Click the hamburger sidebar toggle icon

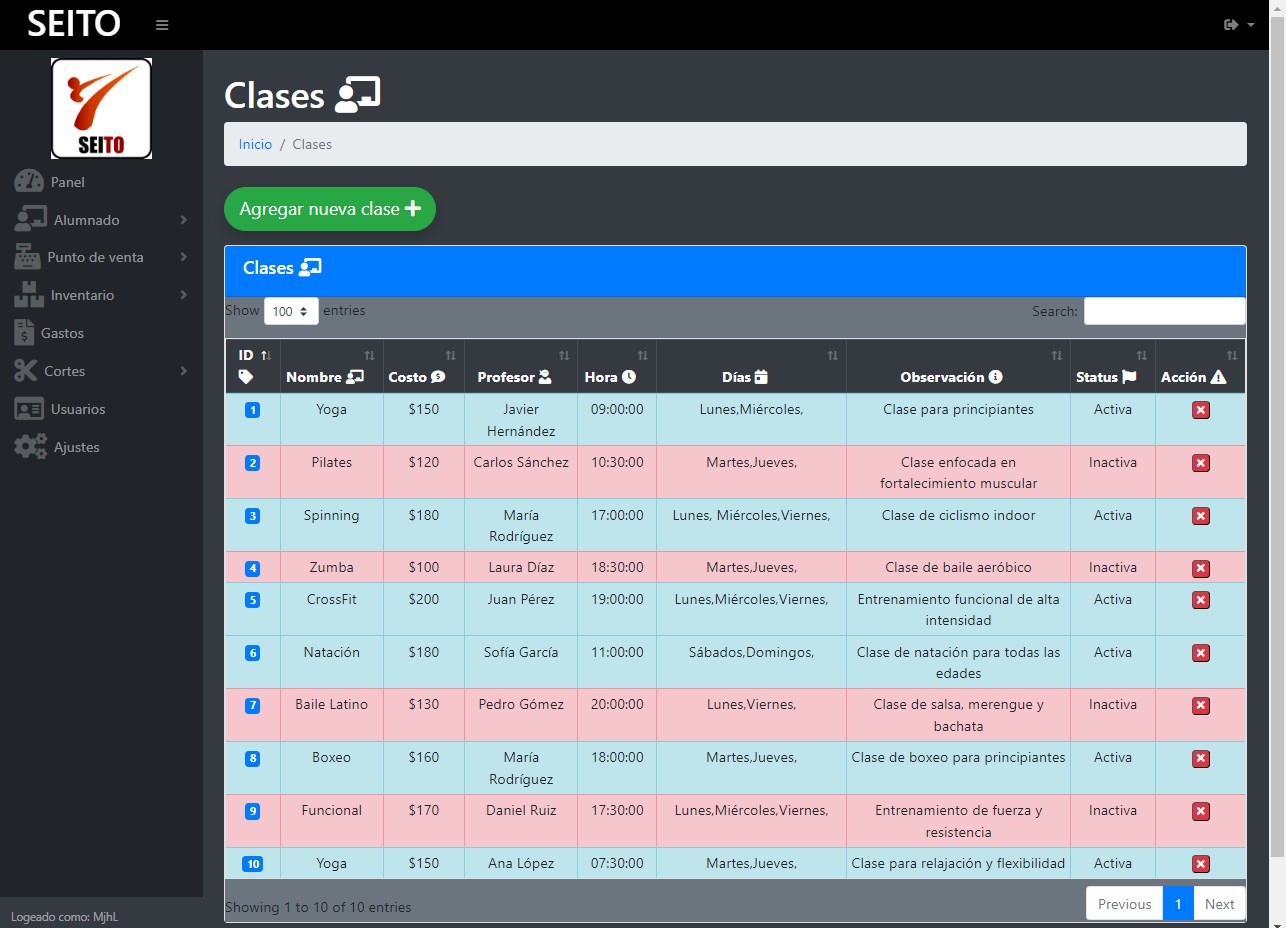[162, 25]
